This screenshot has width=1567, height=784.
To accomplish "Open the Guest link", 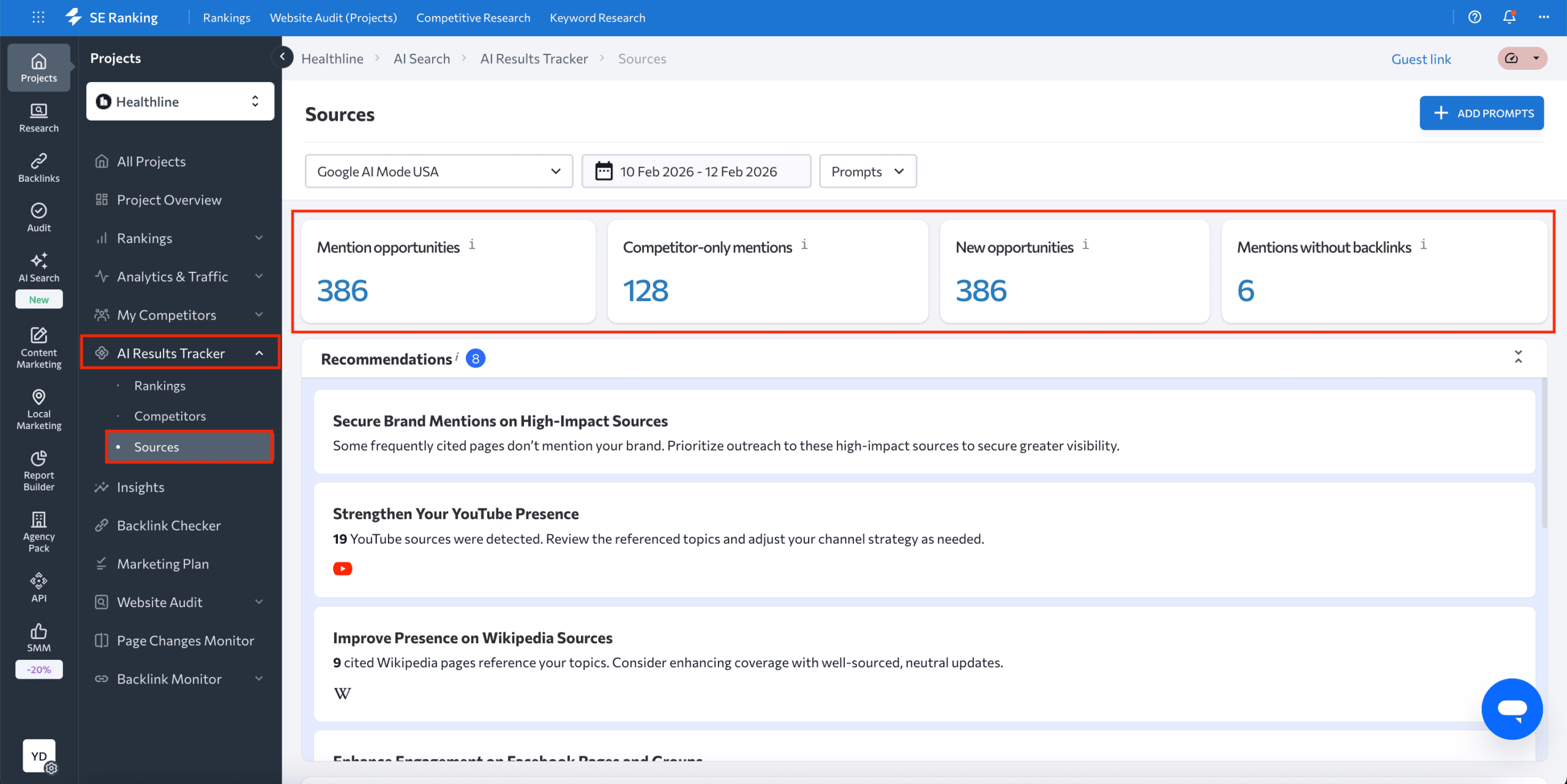I will click(x=1421, y=58).
